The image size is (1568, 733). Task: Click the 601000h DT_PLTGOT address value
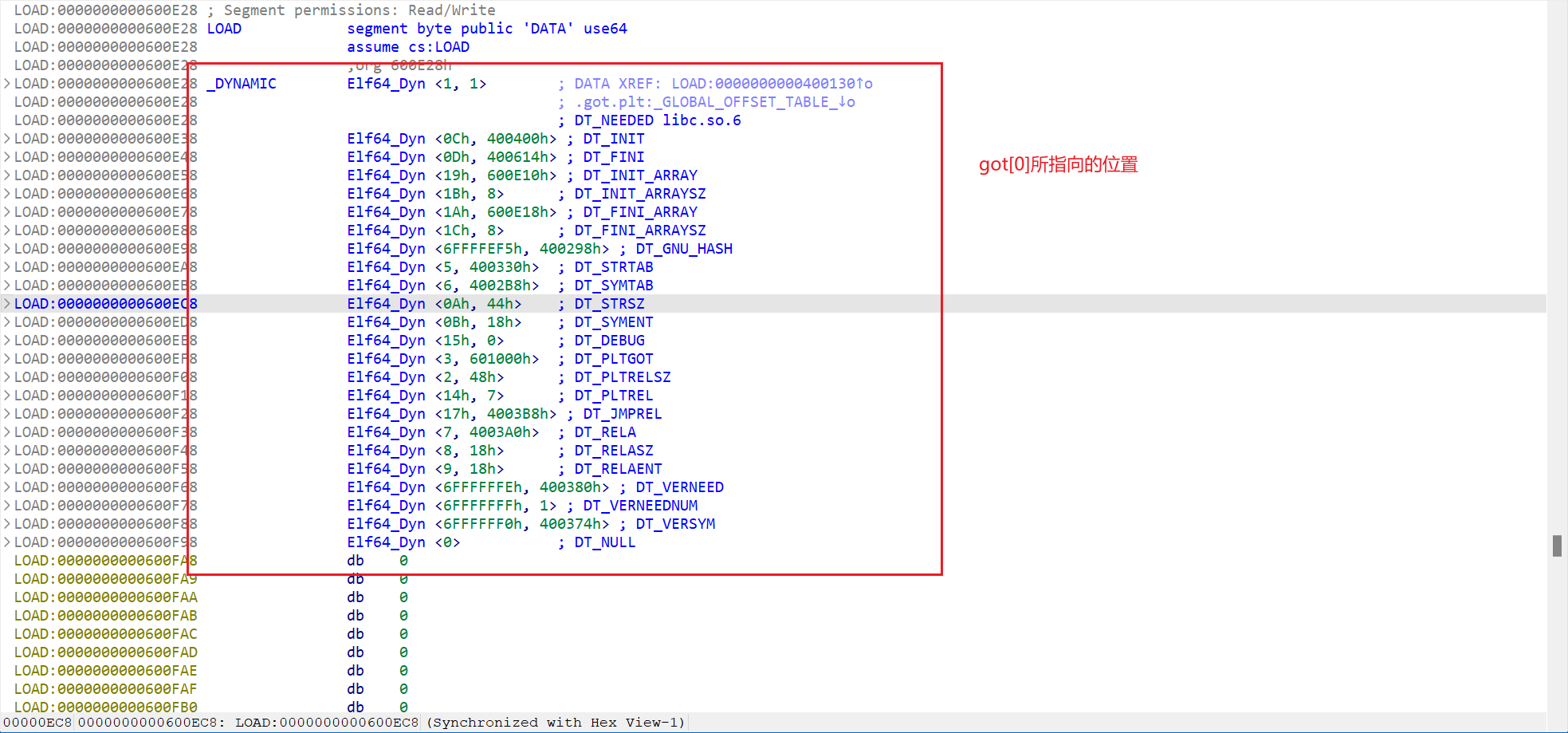(x=503, y=359)
